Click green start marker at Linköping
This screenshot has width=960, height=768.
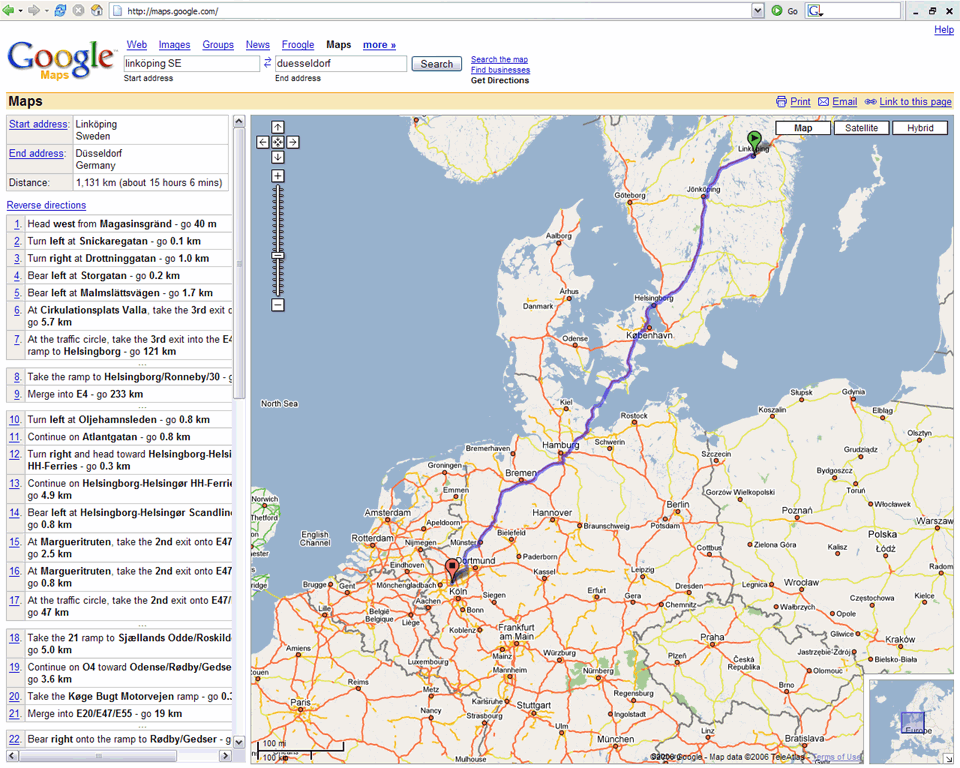point(754,141)
